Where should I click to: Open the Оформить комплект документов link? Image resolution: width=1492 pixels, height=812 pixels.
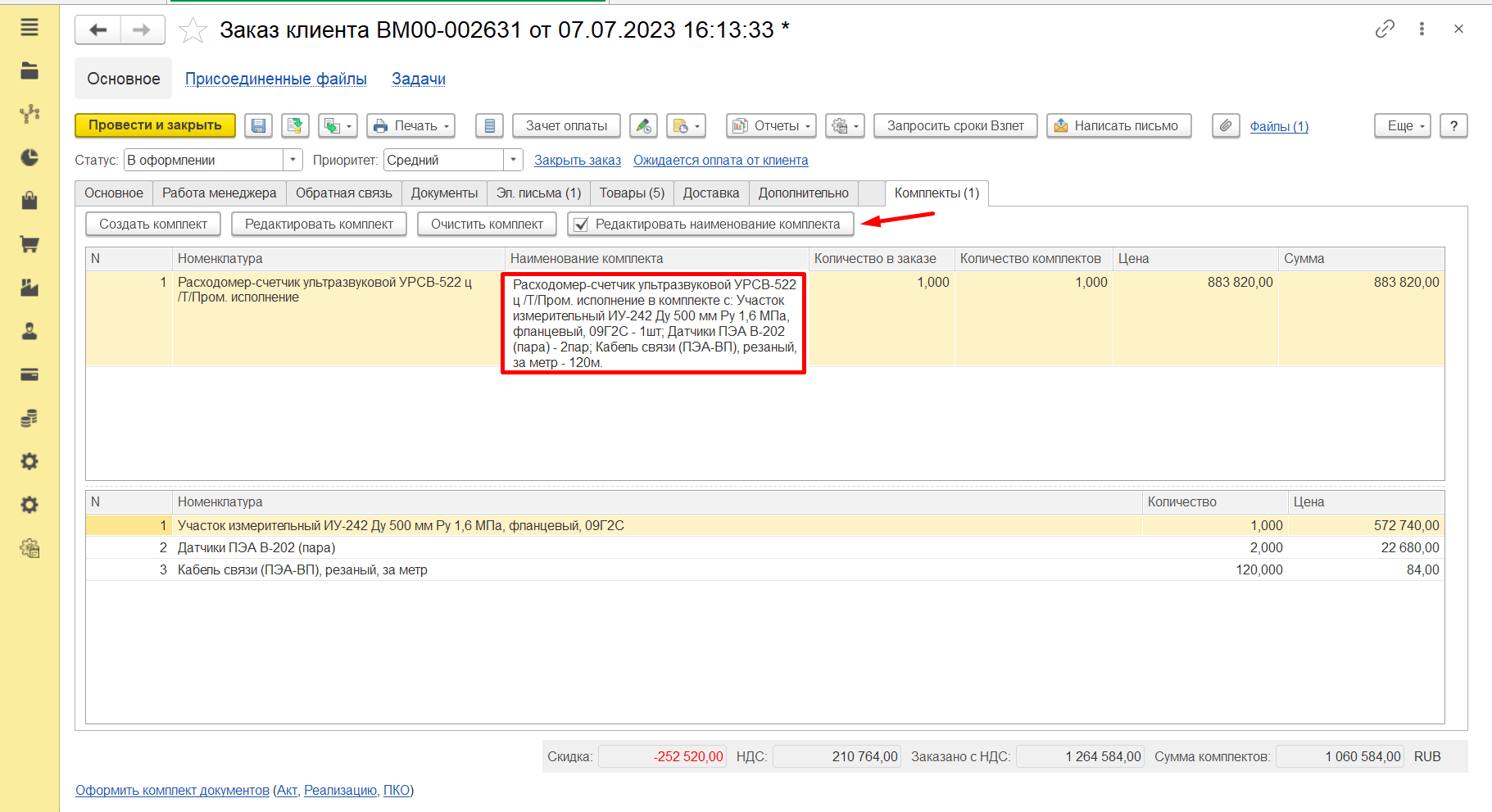pos(172,790)
